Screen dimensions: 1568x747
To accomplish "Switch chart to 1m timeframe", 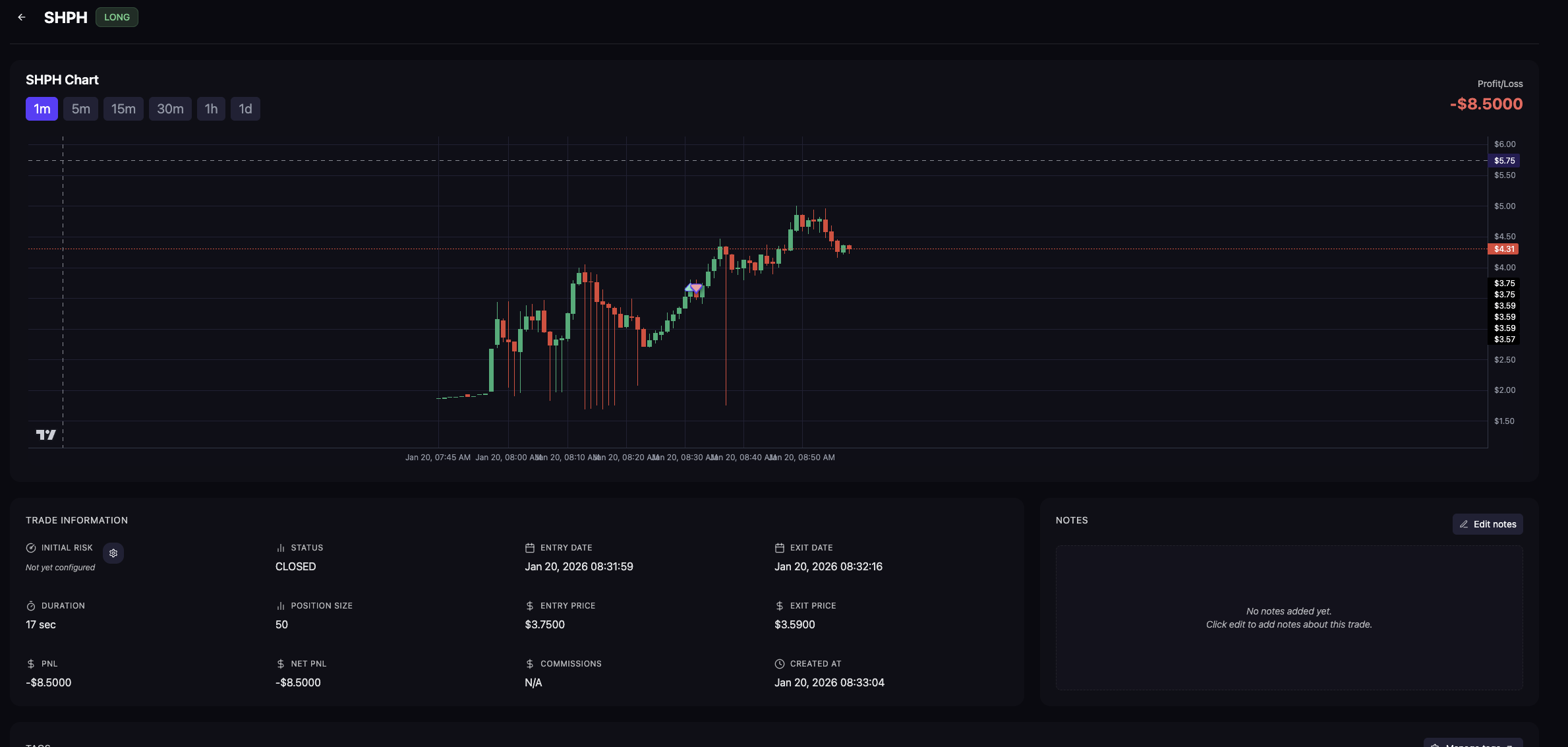I will tap(42, 109).
